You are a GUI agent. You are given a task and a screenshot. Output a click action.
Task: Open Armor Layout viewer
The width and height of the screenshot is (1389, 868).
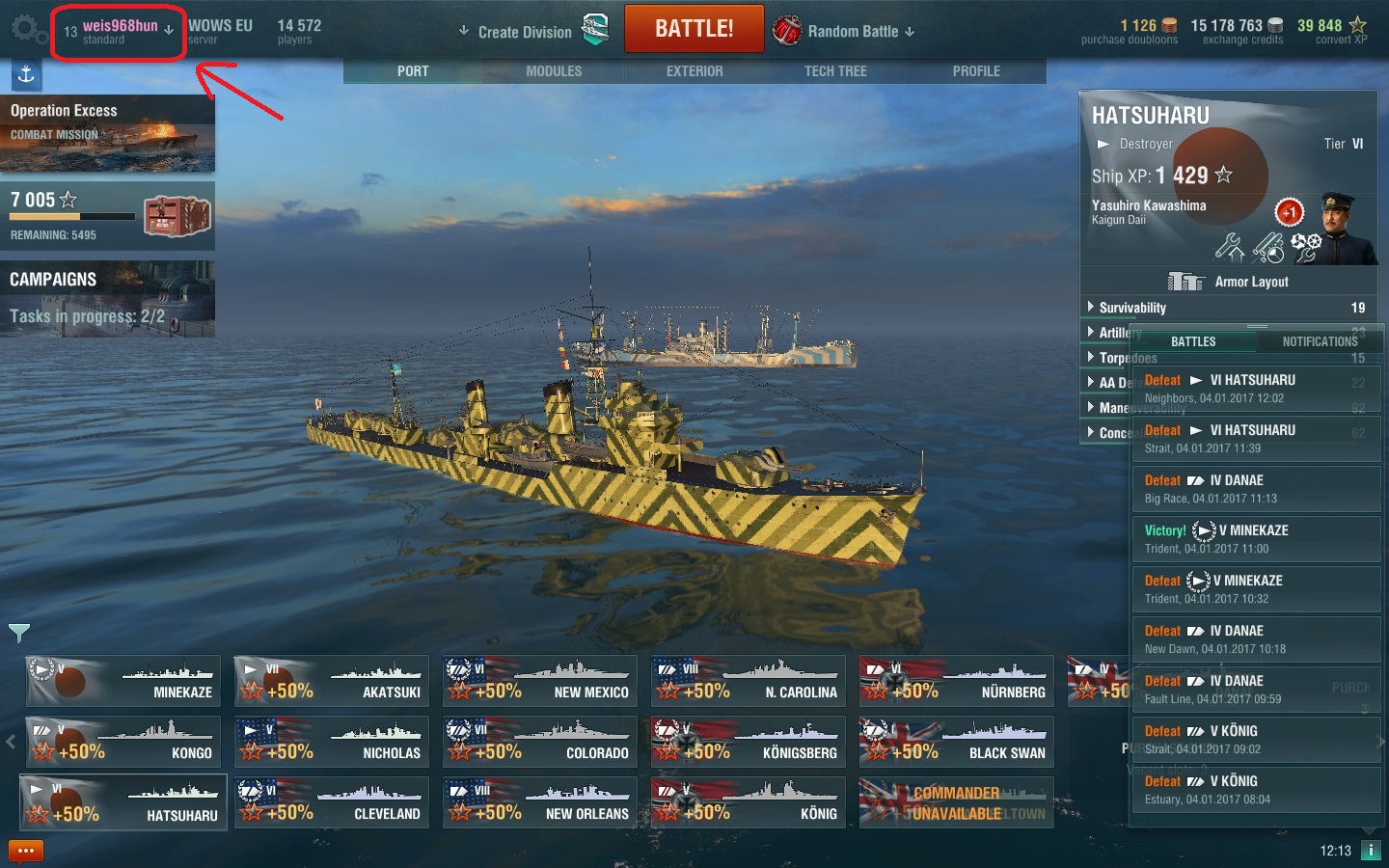[1228, 282]
